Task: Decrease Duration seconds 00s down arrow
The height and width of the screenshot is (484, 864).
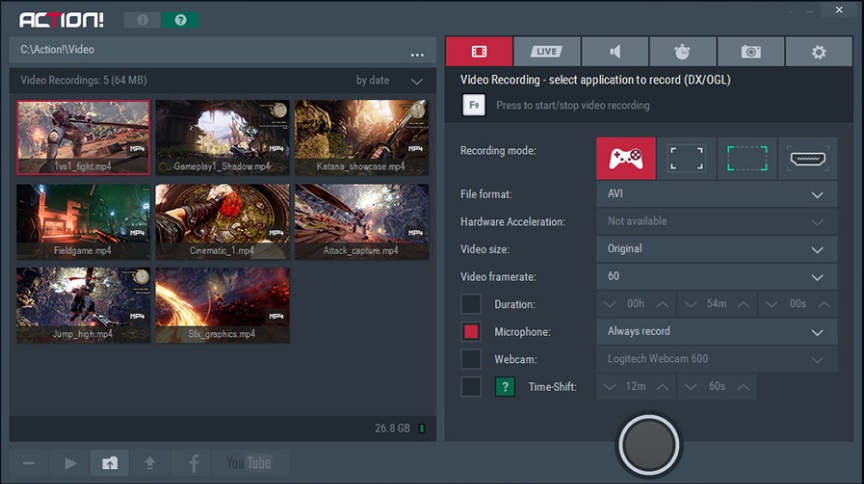Action: [771, 304]
